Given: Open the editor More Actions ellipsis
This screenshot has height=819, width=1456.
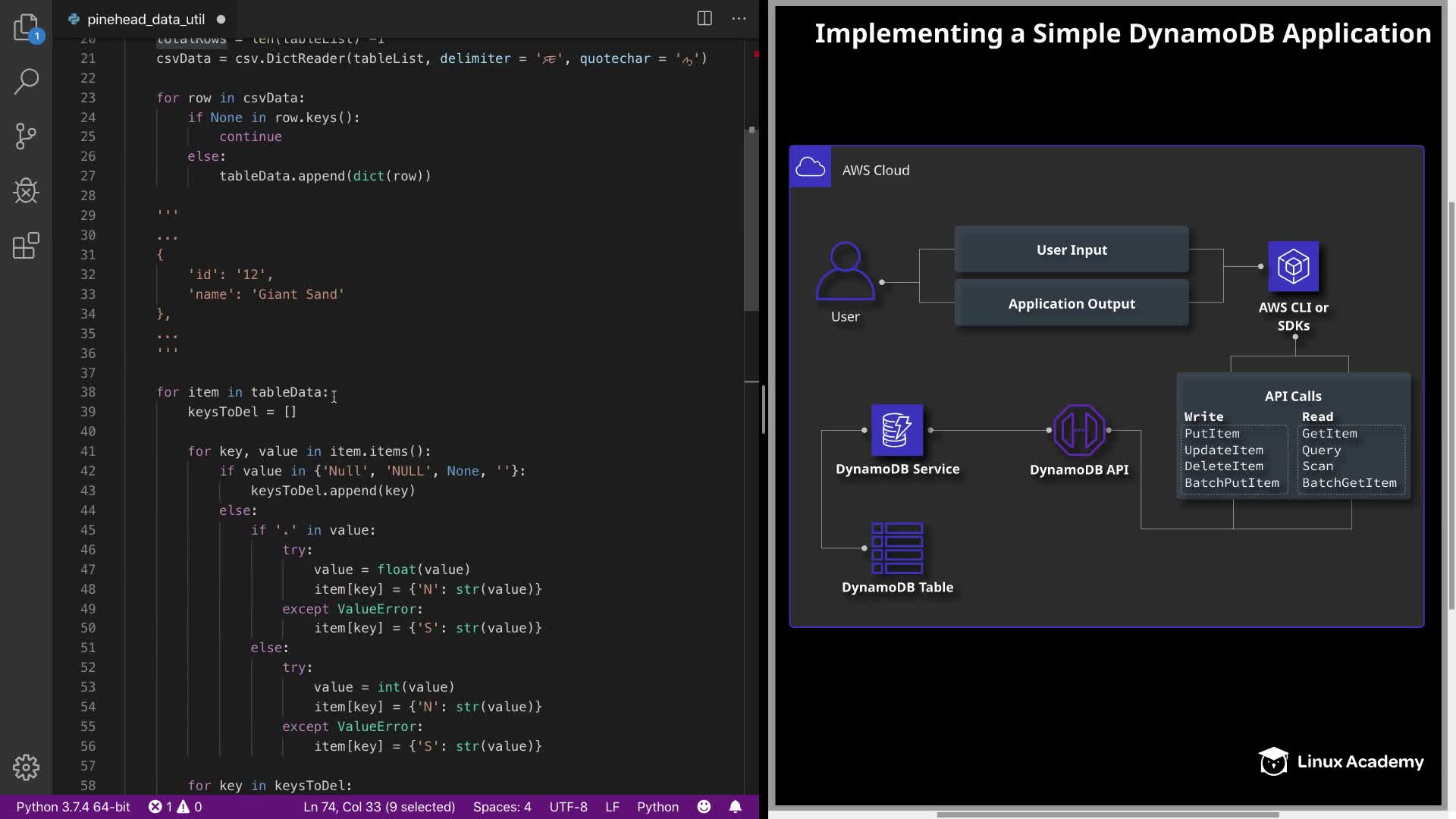Looking at the screenshot, I should (x=739, y=19).
